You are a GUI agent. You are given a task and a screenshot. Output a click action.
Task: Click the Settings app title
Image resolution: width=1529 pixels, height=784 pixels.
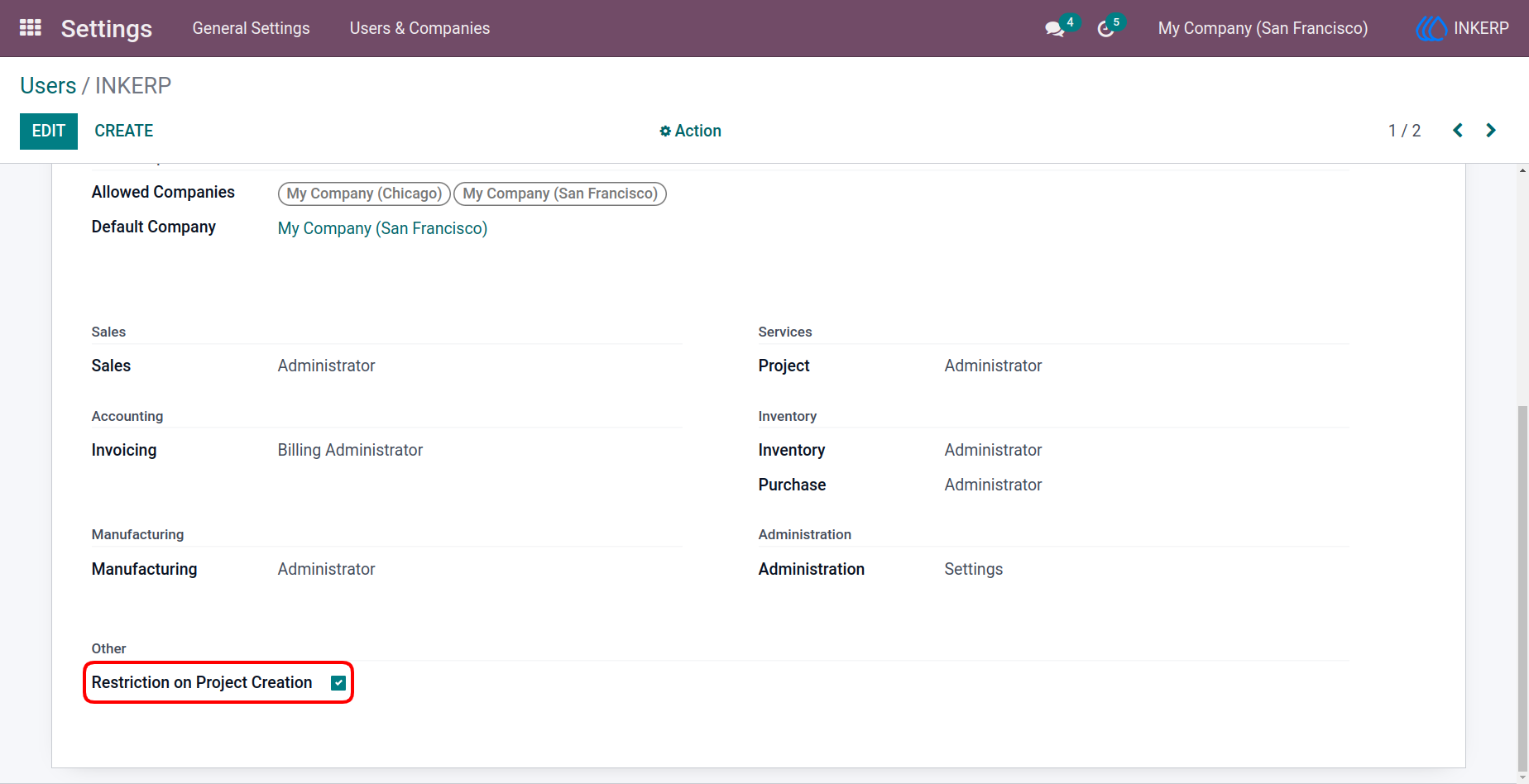(x=107, y=29)
